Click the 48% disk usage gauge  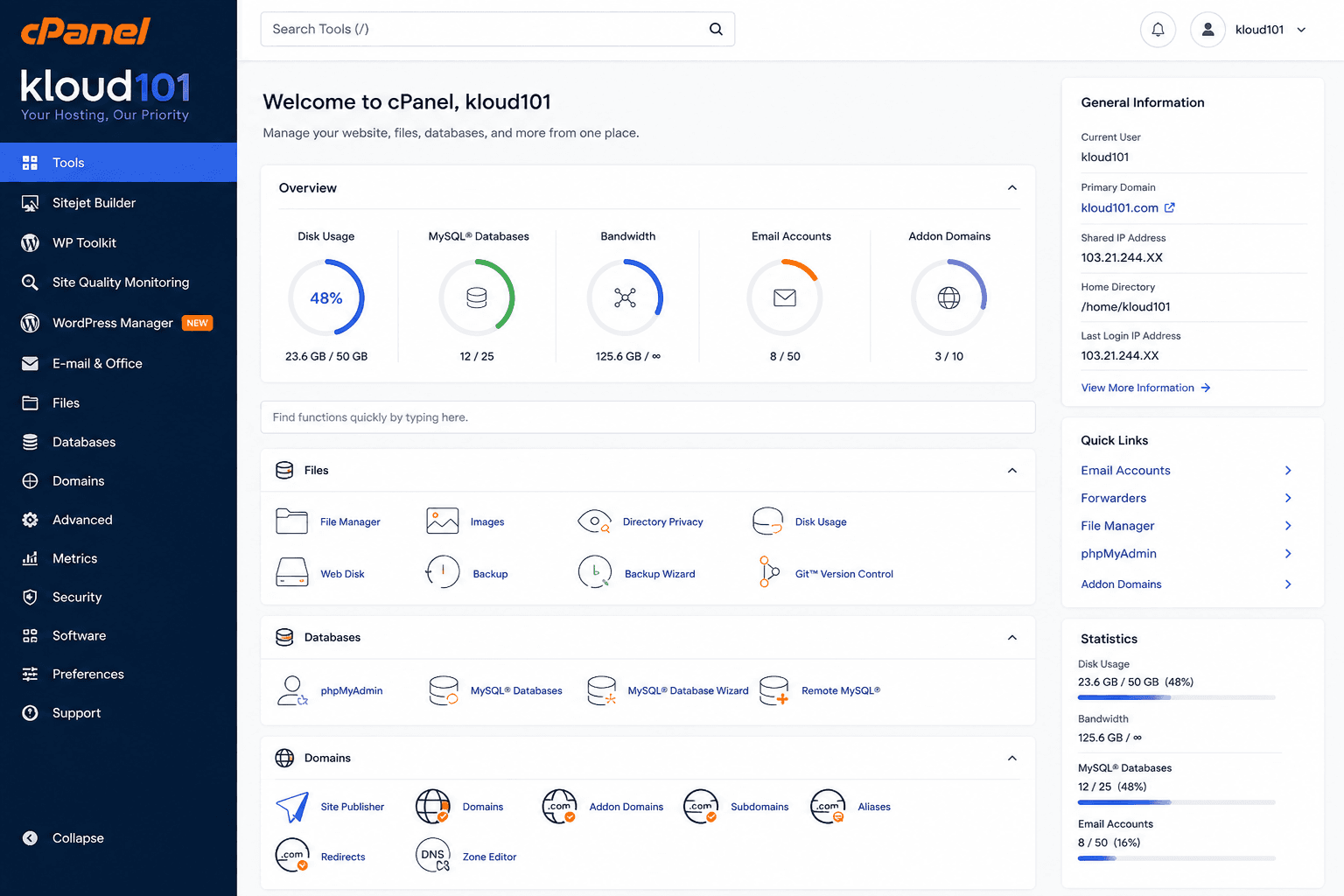pos(326,297)
